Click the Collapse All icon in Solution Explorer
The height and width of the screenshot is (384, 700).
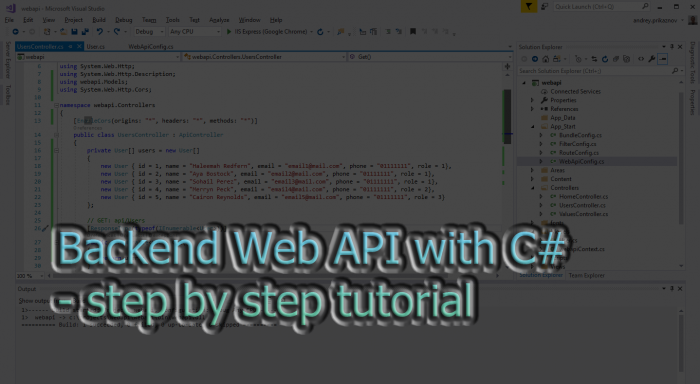click(x=616, y=59)
